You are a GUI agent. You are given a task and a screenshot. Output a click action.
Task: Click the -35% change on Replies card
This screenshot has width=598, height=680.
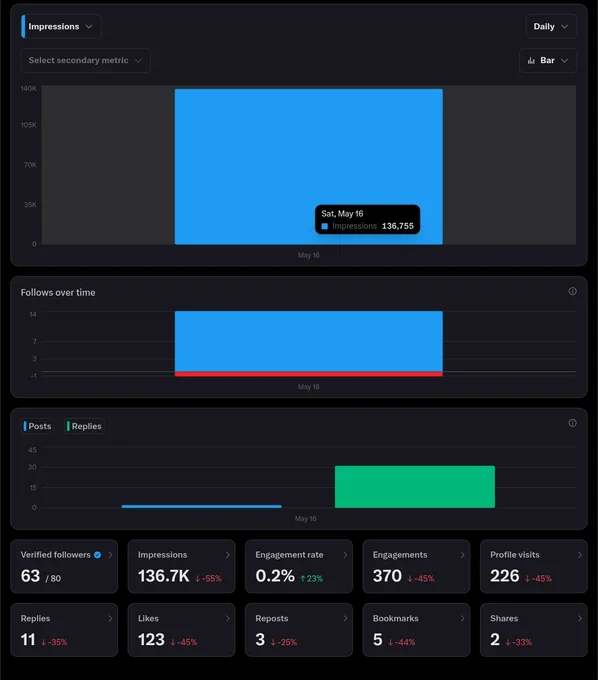54,642
